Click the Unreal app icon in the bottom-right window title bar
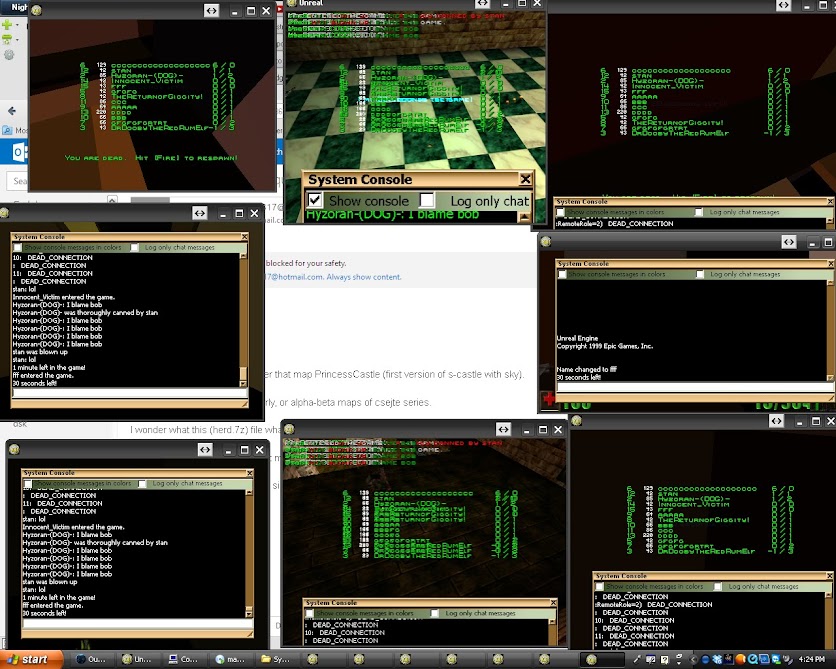The image size is (836, 669). (576, 421)
